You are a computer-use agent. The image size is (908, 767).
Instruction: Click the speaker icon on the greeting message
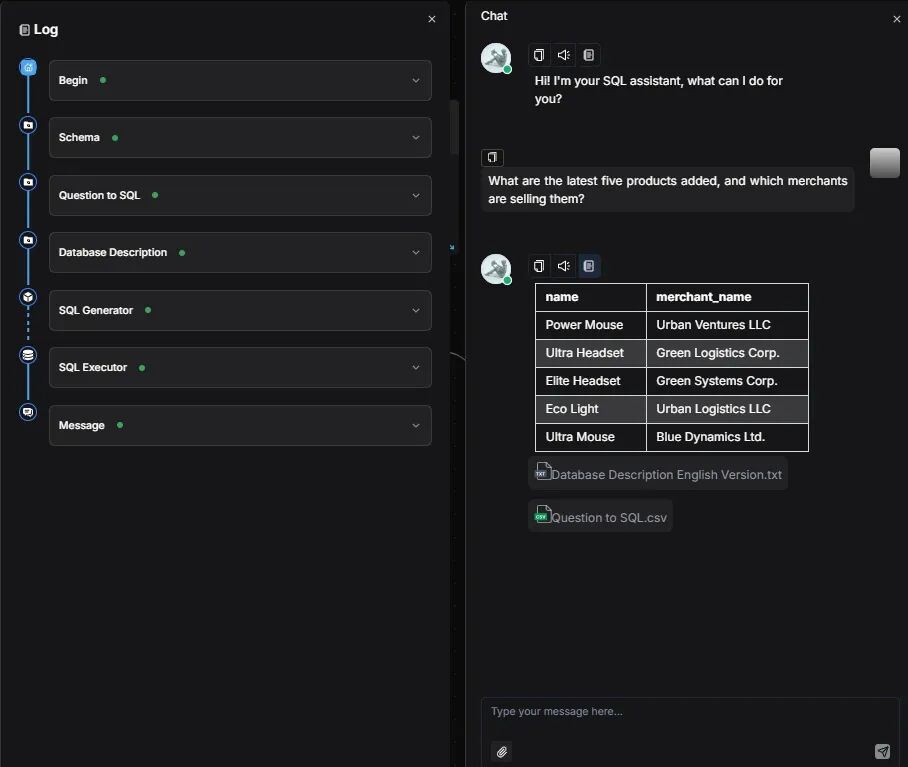[x=563, y=55]
